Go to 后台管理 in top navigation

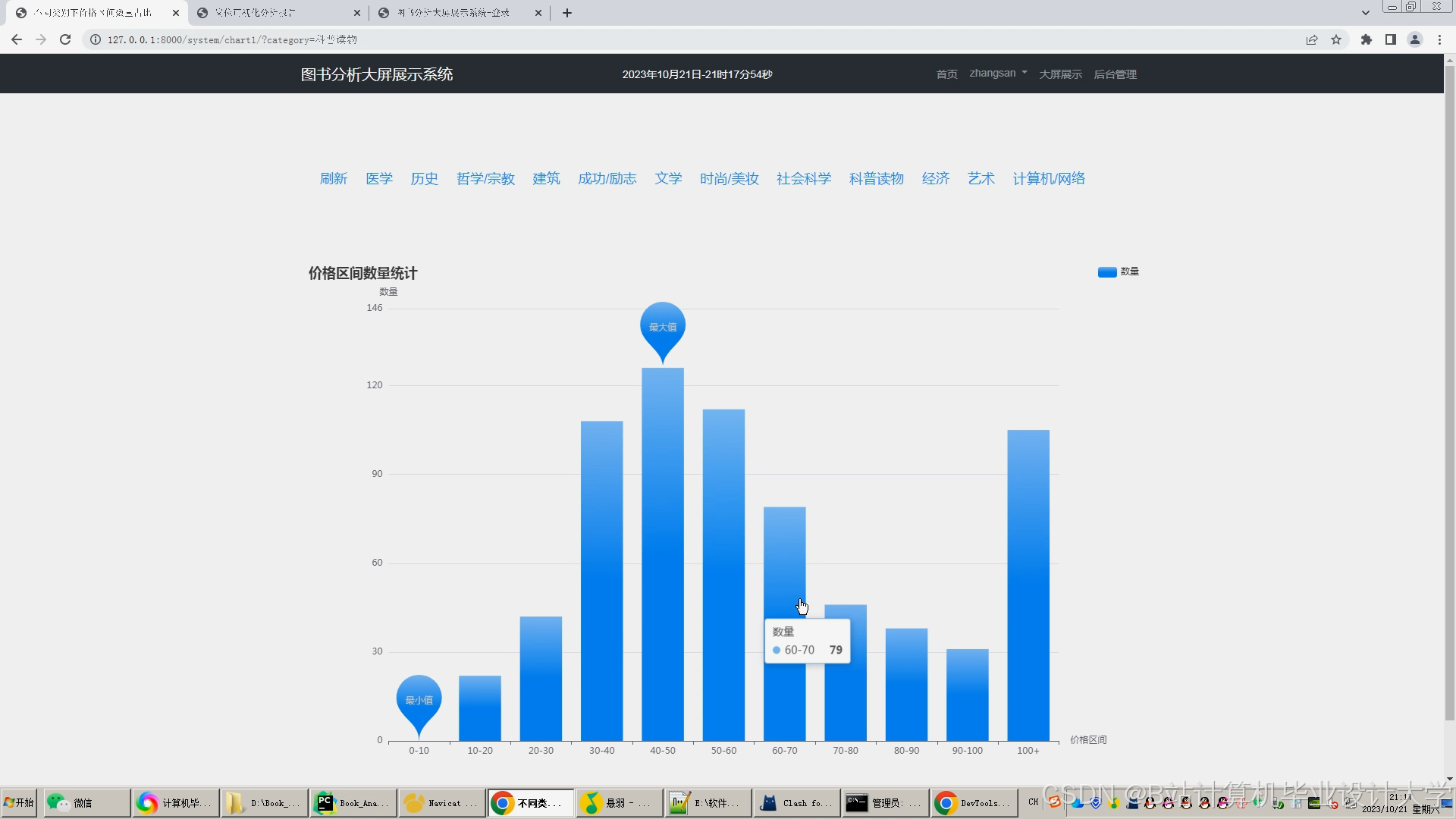point(1115,74)
